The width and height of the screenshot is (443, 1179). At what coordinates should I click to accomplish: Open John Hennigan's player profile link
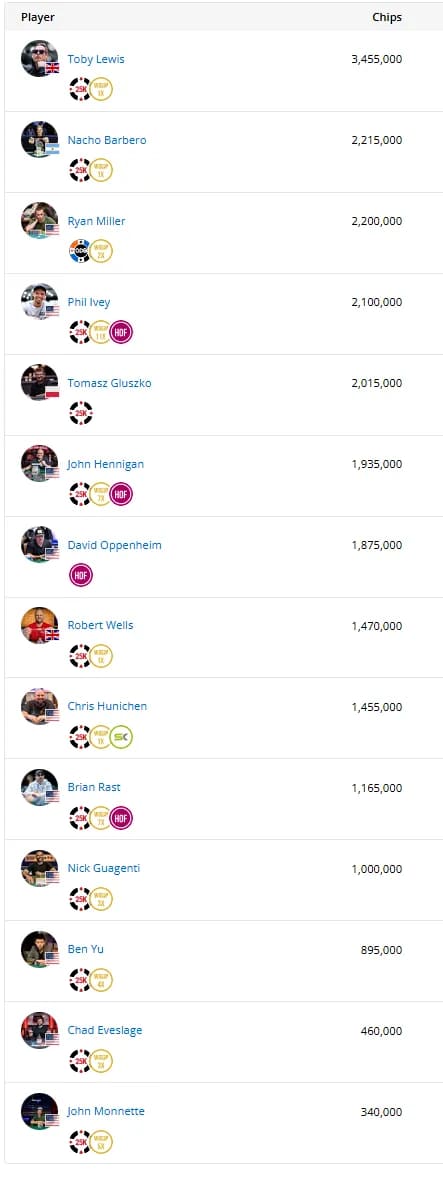(x=105, y=464)
